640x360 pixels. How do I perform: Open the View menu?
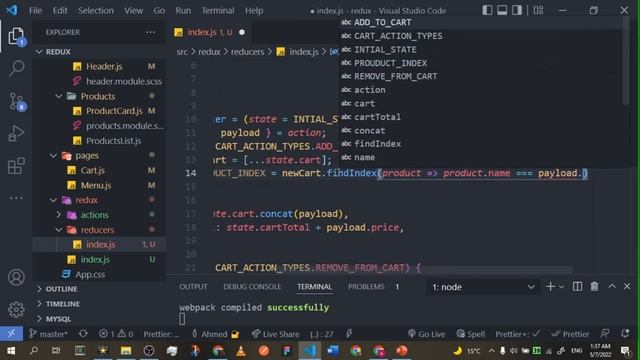(x=133, y=11)
